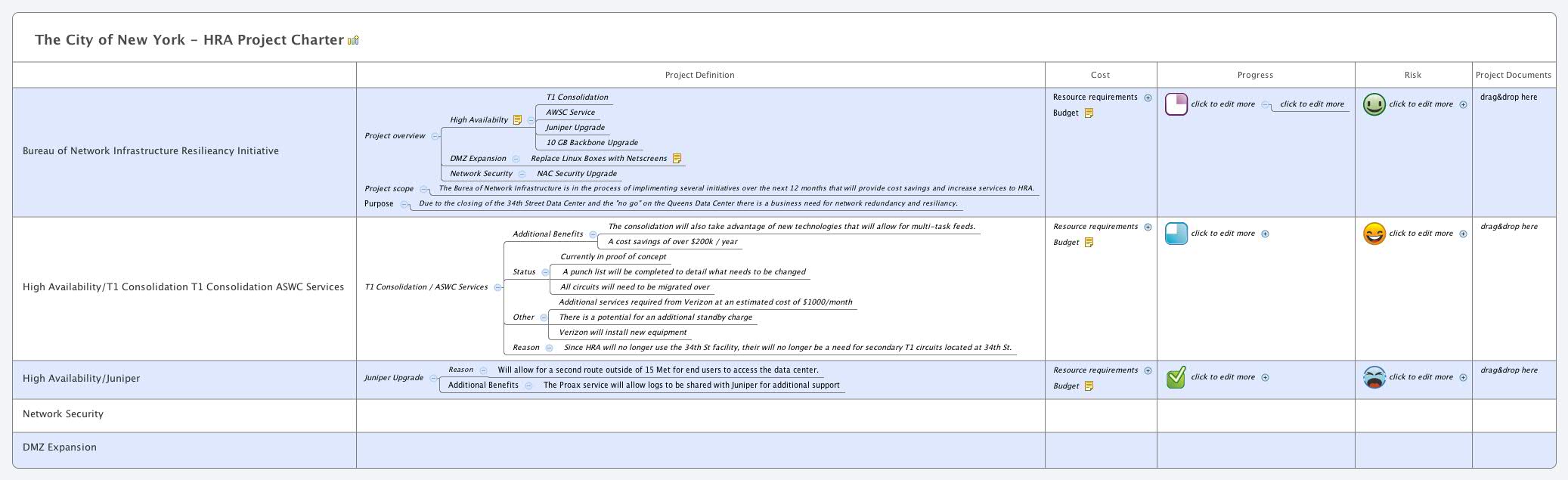
Task: Click the green smiley risk icon in the Bureau row
Action: click(x=1374, y=104)
